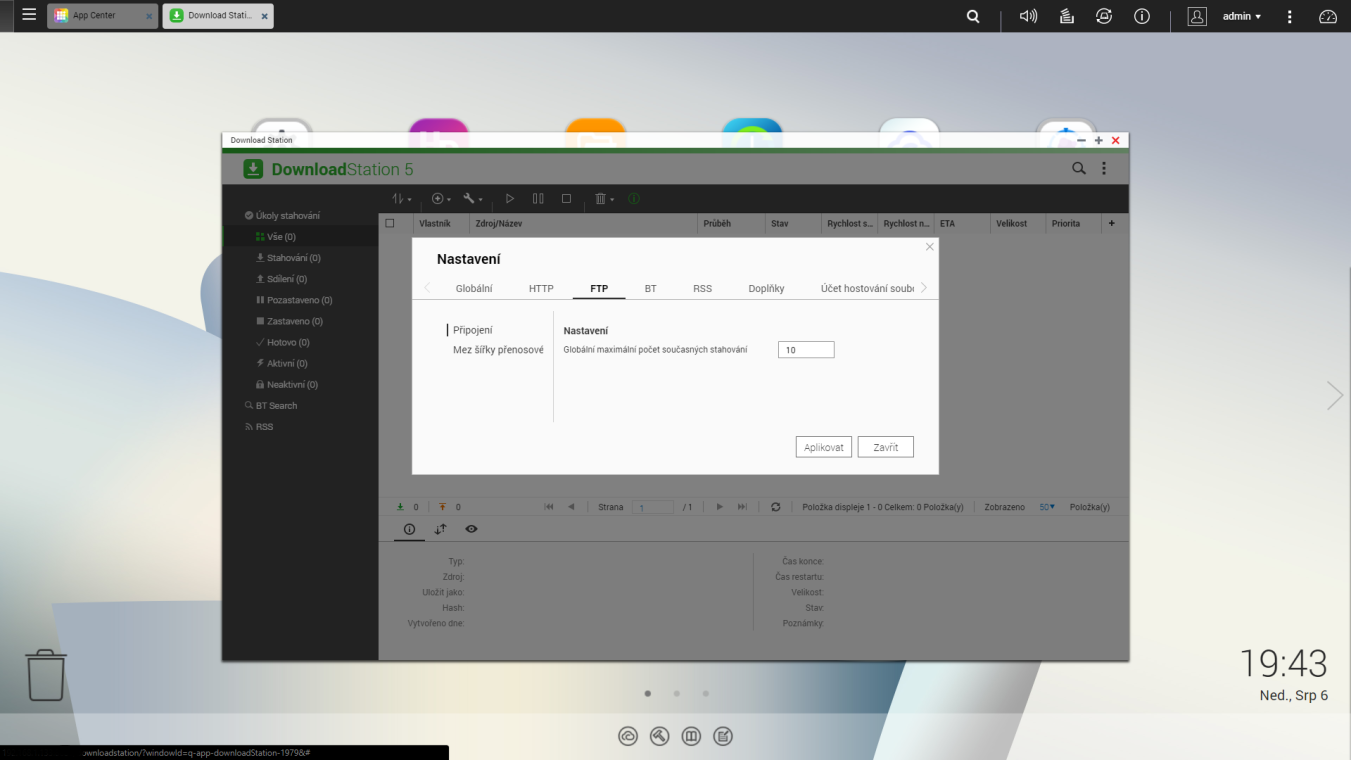Expand the admin account dropdown
The height and width of the screenshot is (760, 1351).
coord(1242,16)
